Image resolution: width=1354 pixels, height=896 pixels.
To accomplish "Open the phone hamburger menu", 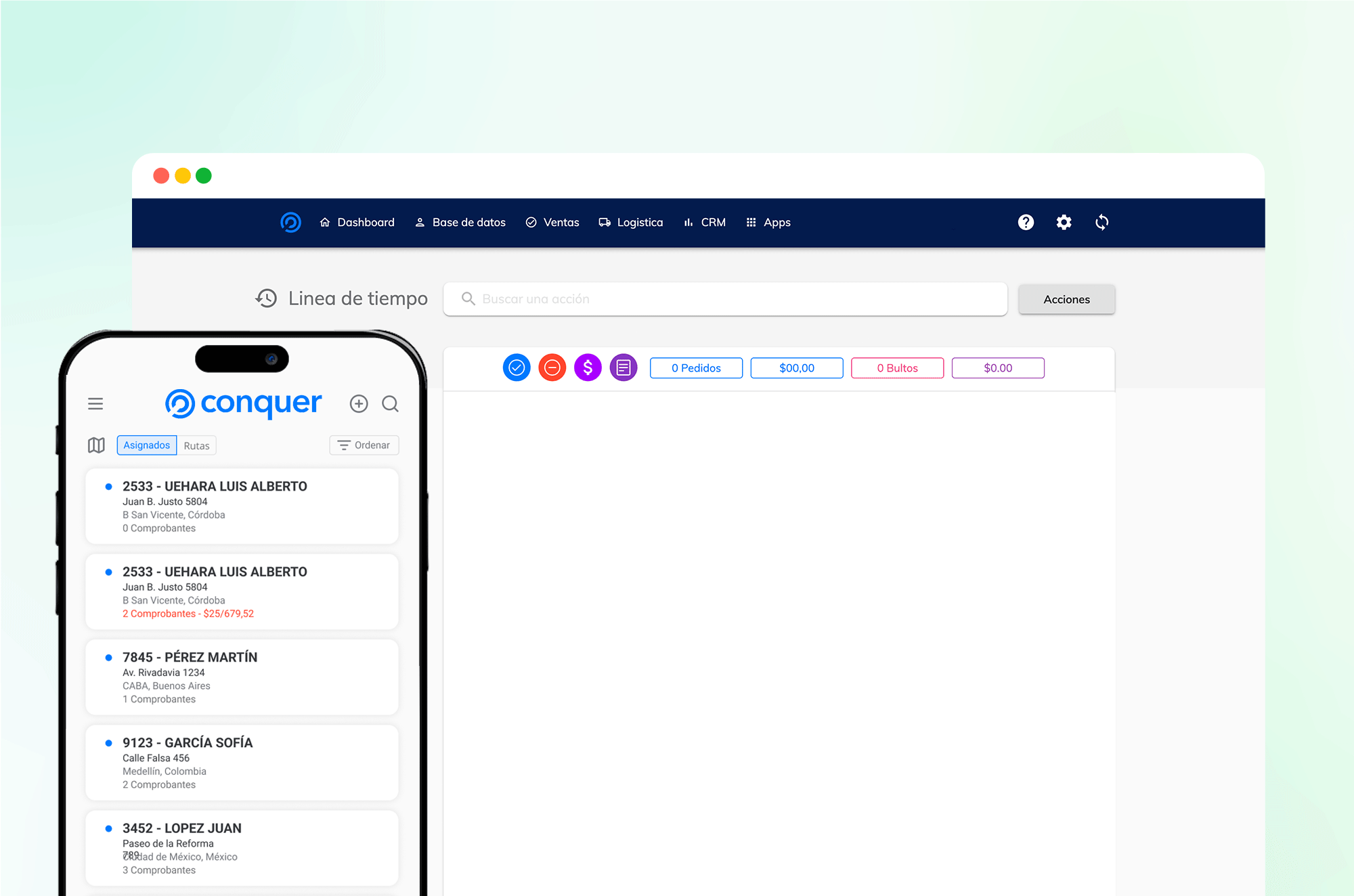I will point(95,403).
